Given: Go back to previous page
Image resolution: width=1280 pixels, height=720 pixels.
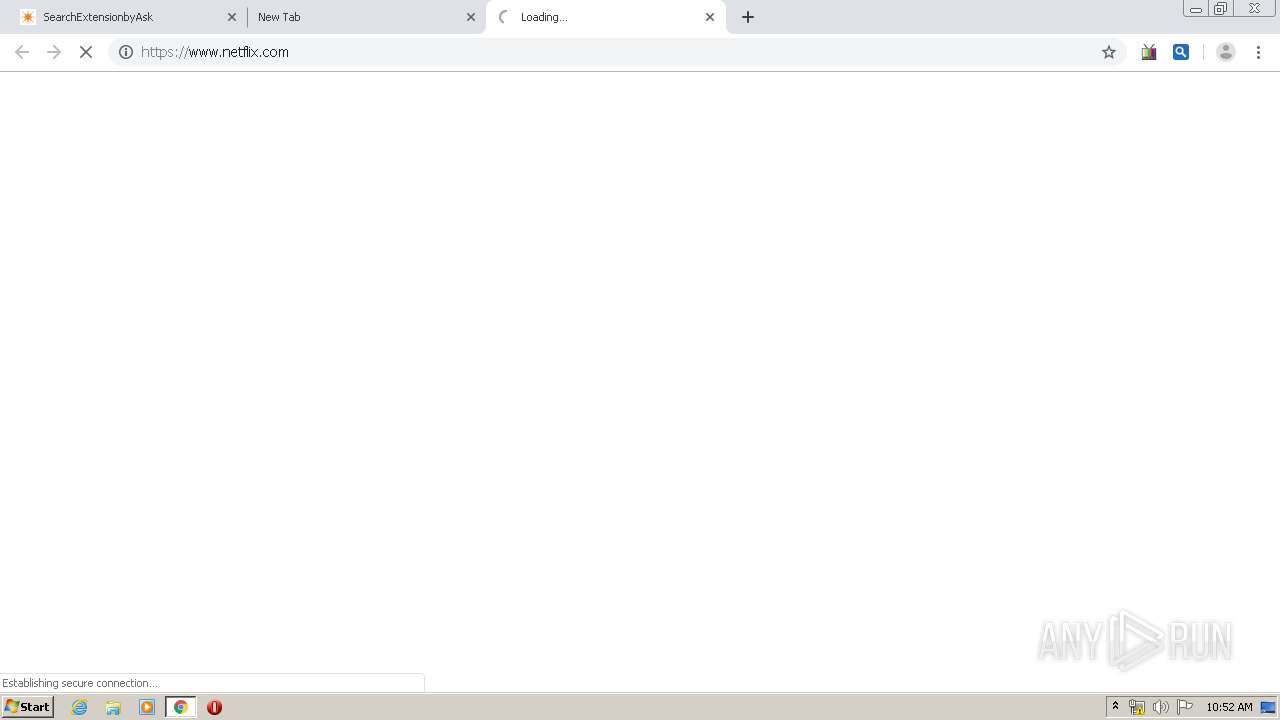Looking at the screenshot, I should pyautogui.click(x=22, y=52).
